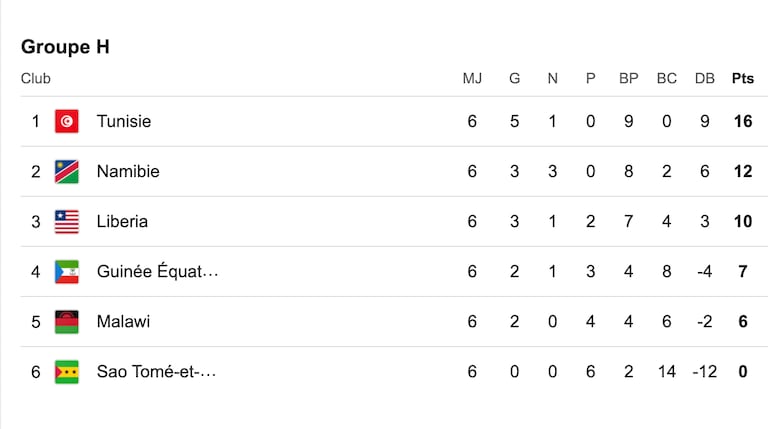Screen dimensions: 768x429
Task: Click the Guinée Équatoriale flag icon
Action: click(x=67, y=272)
